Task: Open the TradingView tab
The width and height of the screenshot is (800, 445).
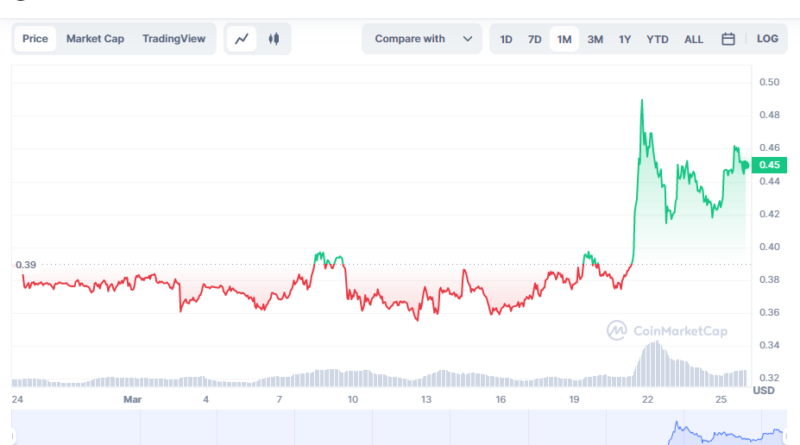Action: click(173, 39)
